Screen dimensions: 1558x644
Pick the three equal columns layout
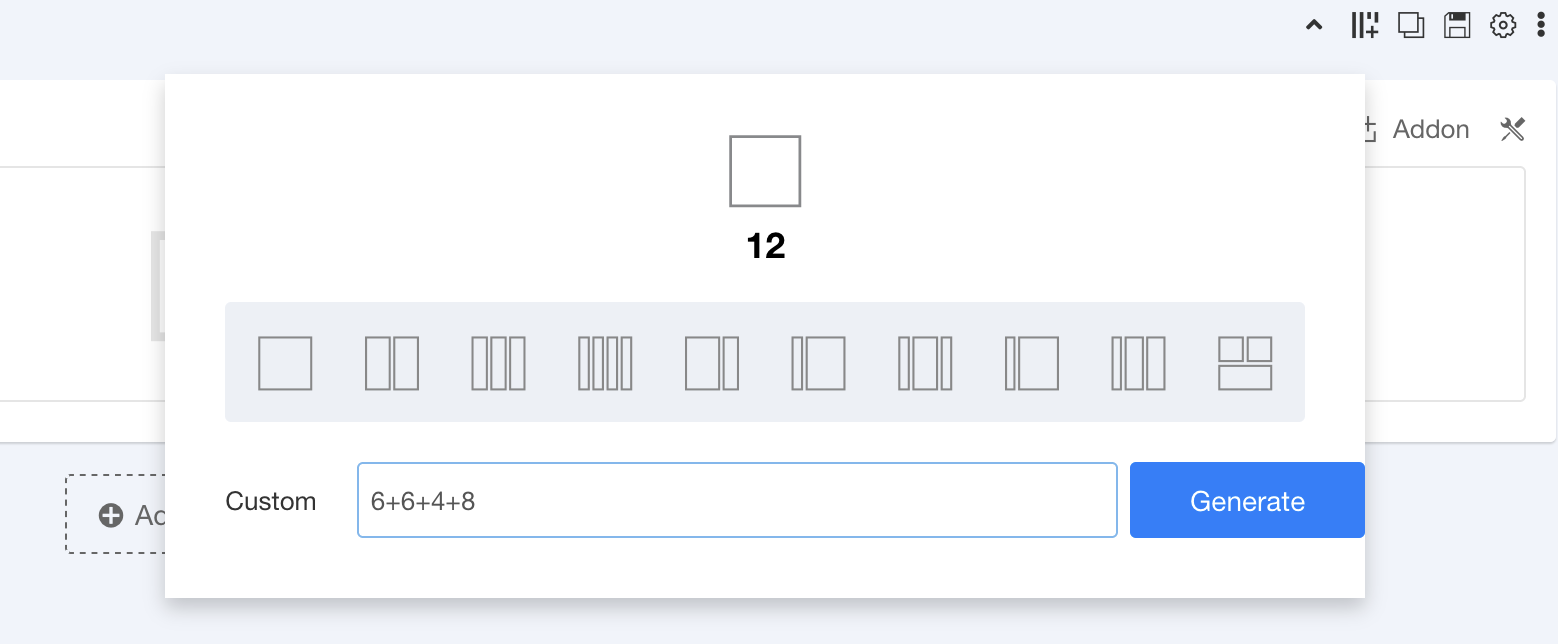498,363
